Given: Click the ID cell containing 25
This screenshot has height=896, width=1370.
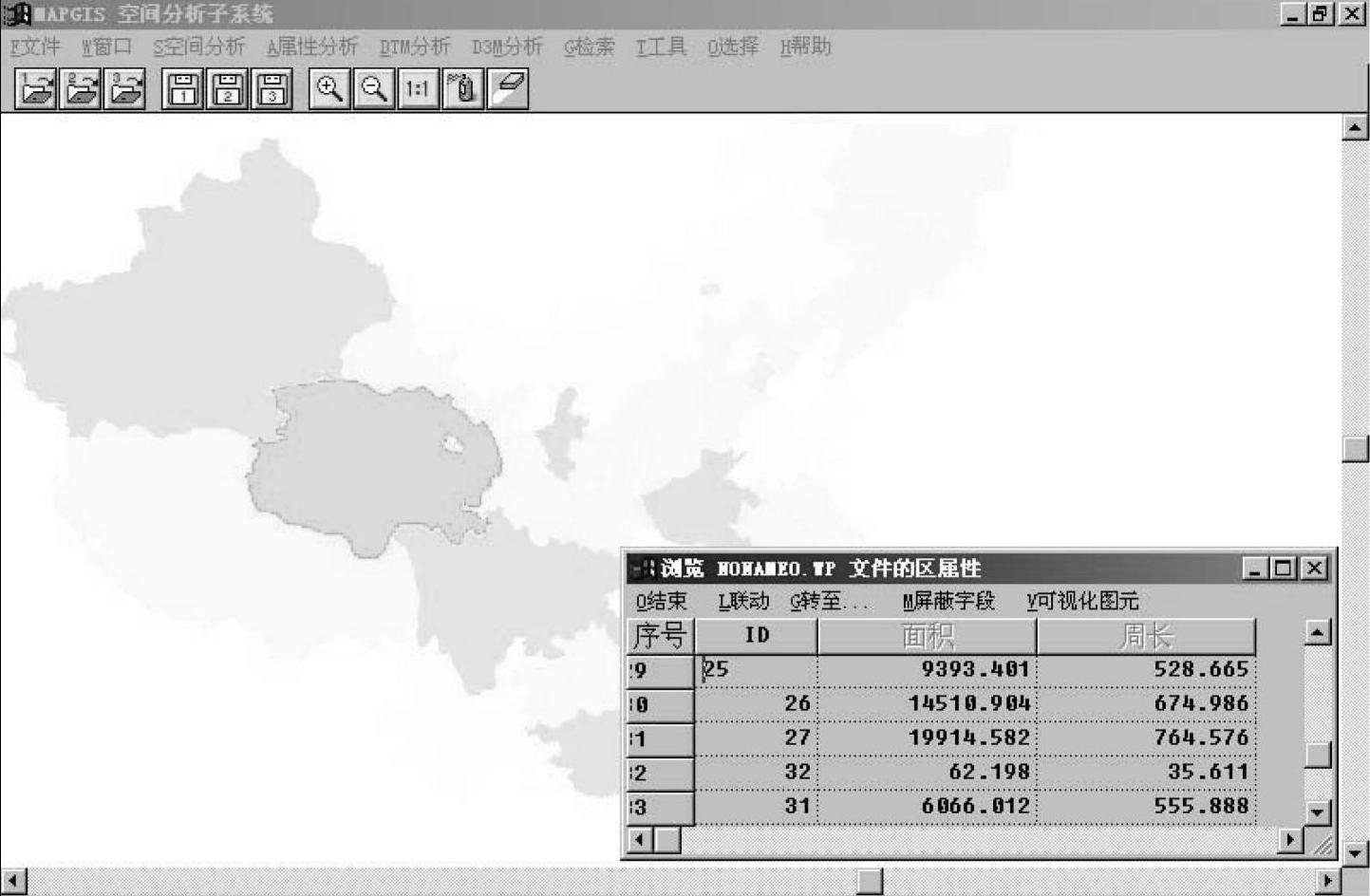Looking at the screenshot, I should pos(756,670).
